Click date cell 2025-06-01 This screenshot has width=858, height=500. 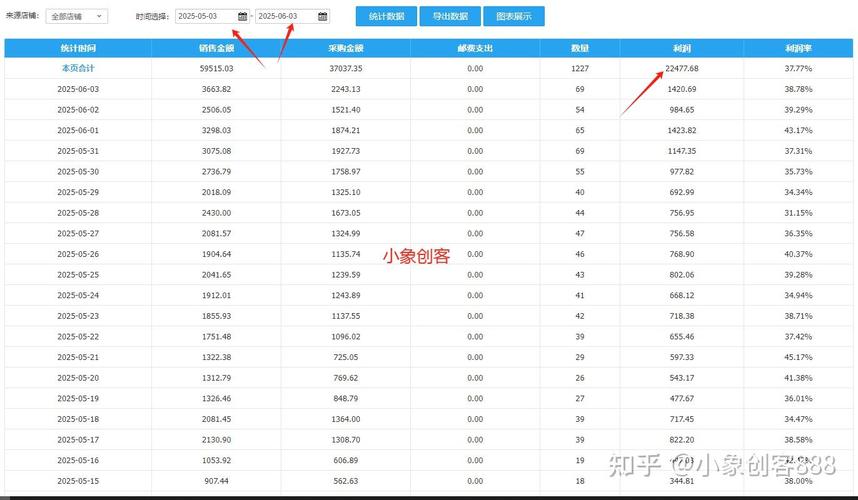pos(78,130)
